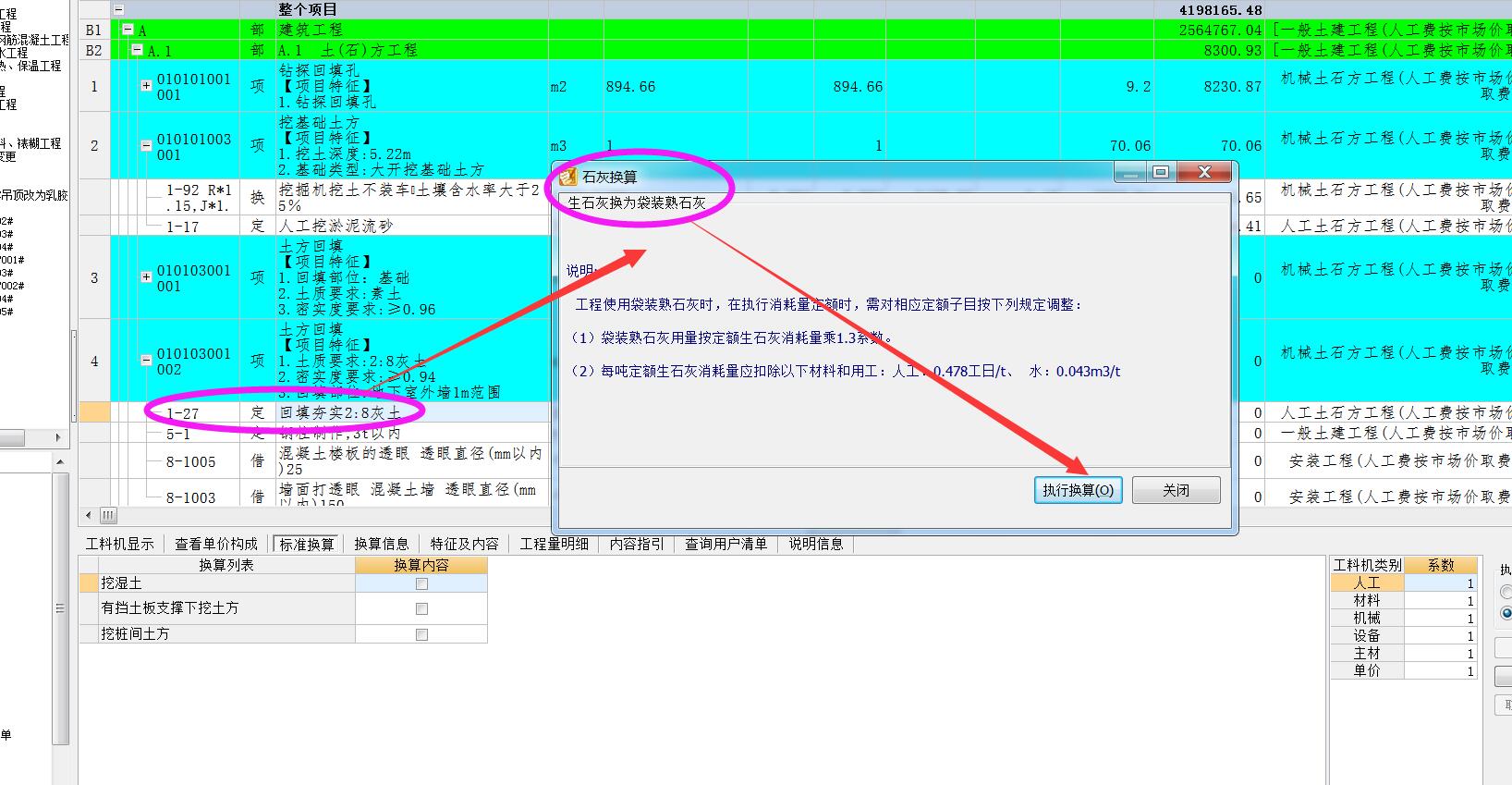Click the 换算内容 column header
Viewport: 1512px width, 785px height.
[421, 565]
